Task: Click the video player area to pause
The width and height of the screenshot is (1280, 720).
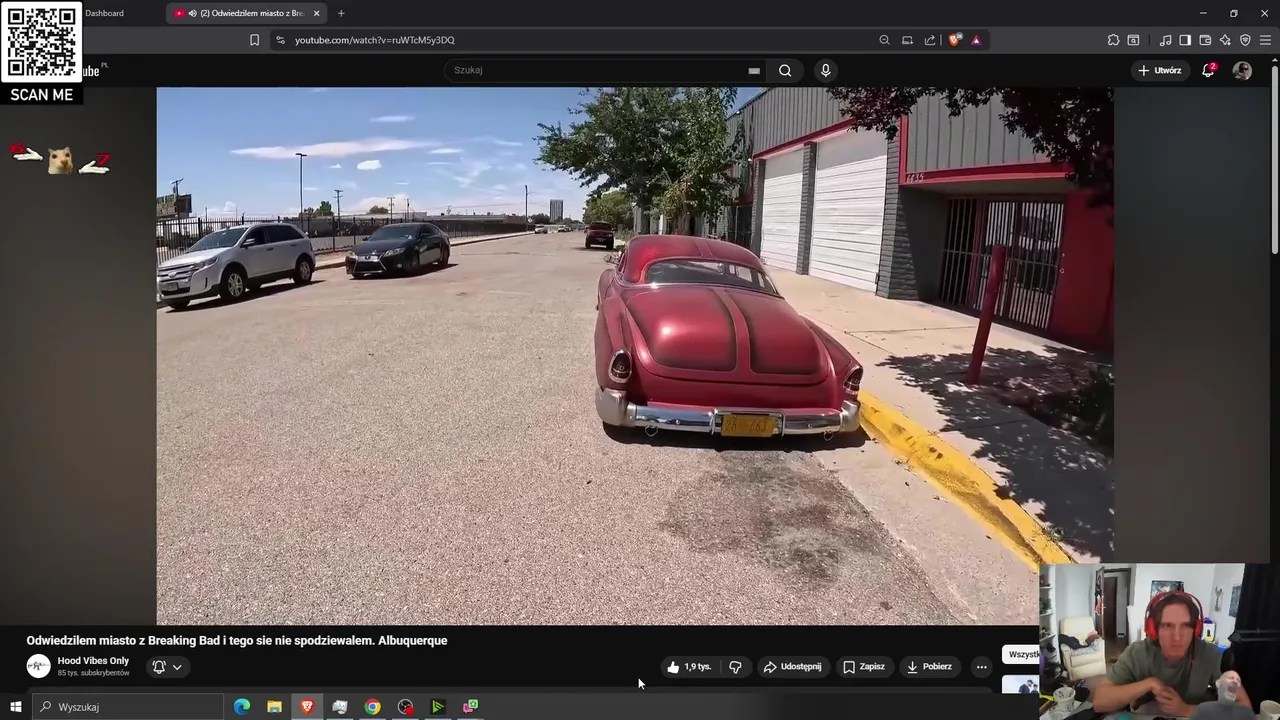Action: point(634,355)
